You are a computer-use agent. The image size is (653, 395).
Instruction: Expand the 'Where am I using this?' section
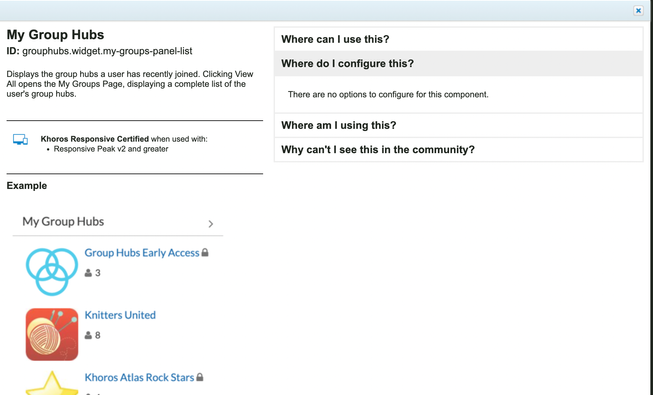click(x=459, y=125)
